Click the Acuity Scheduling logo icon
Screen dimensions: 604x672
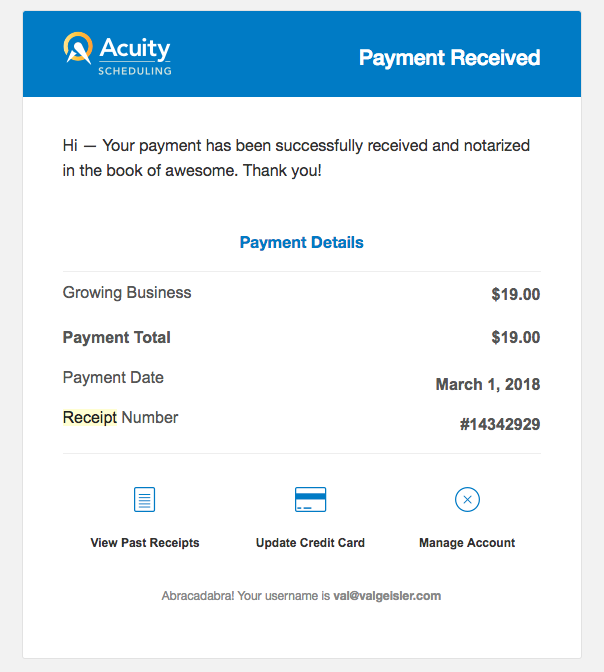click(78, 48)
